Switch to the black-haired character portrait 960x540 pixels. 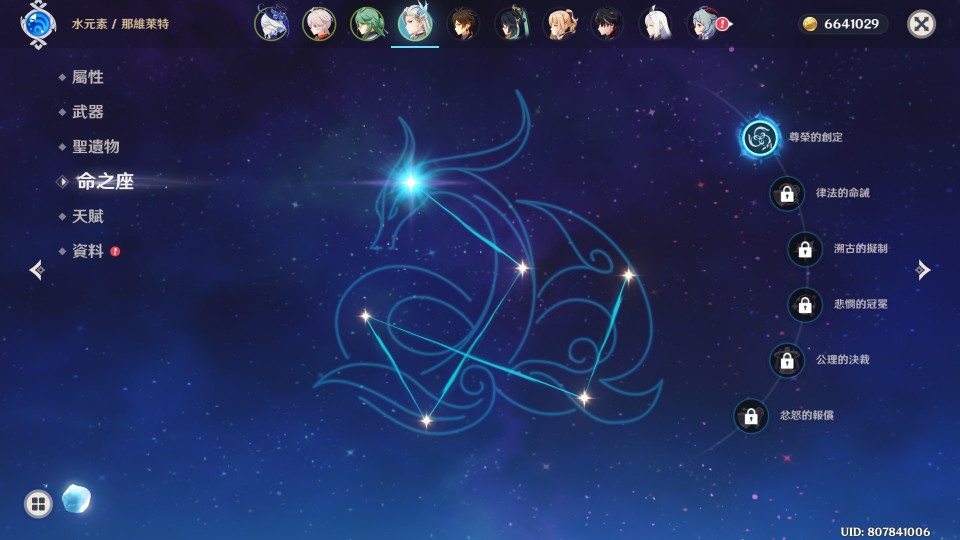pos(607,23)
